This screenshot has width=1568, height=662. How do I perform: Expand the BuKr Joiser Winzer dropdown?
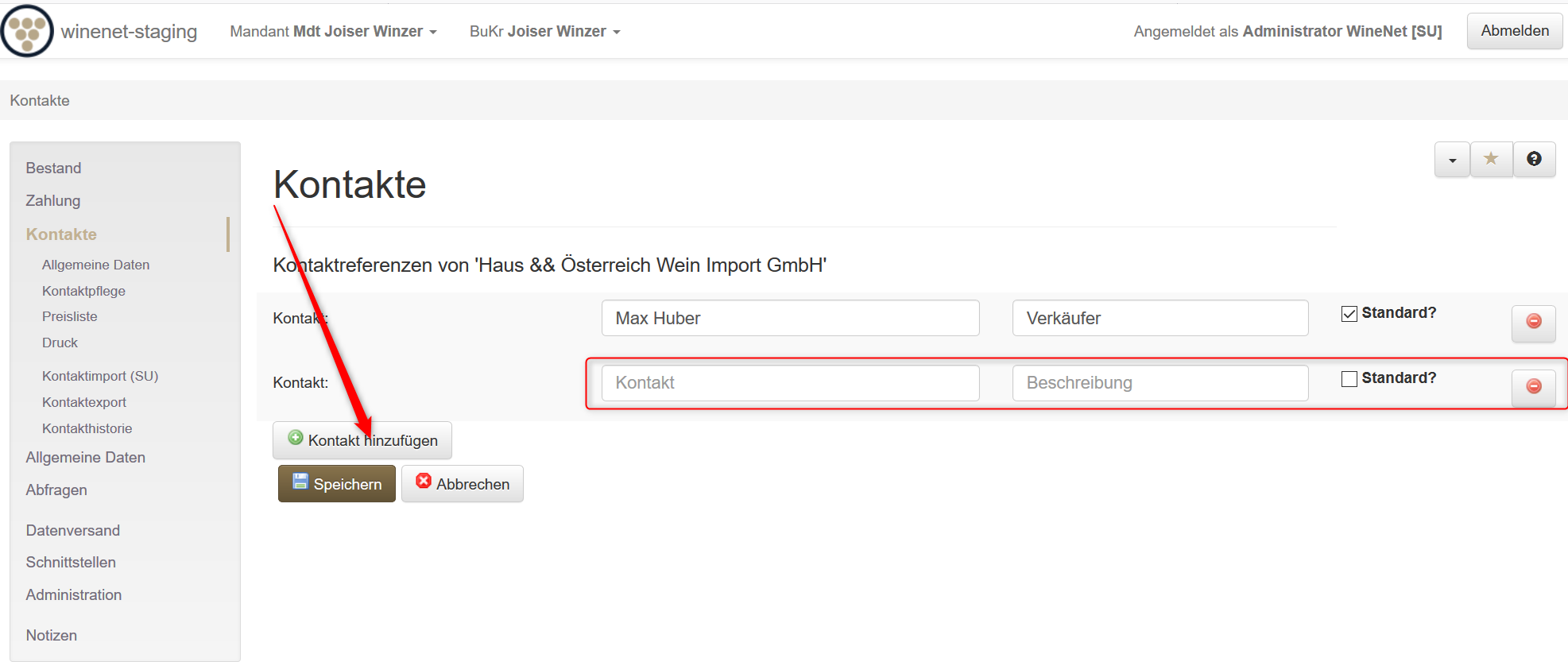[x=544, y=32]
